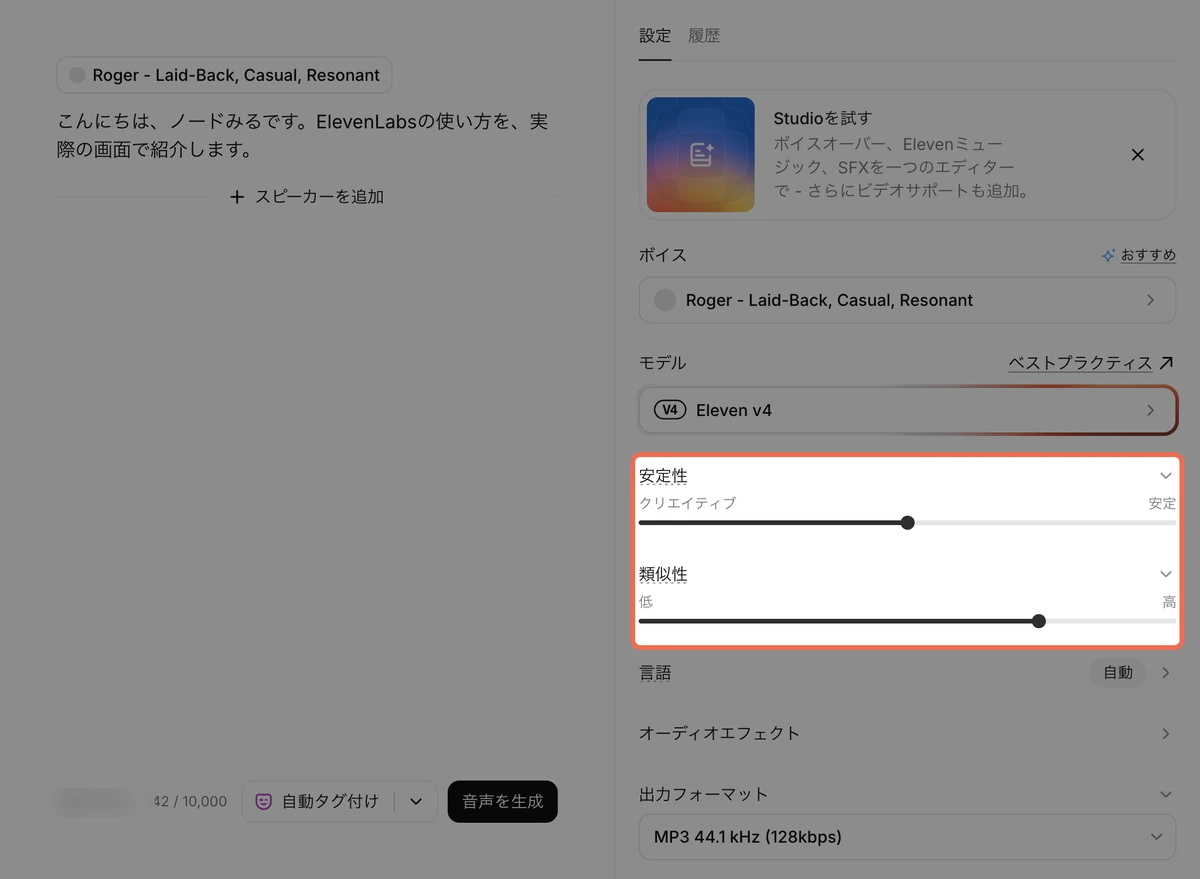Click the 42 / 10,000 character counter
Viewport: 1200px width, 879px height.
190,801
